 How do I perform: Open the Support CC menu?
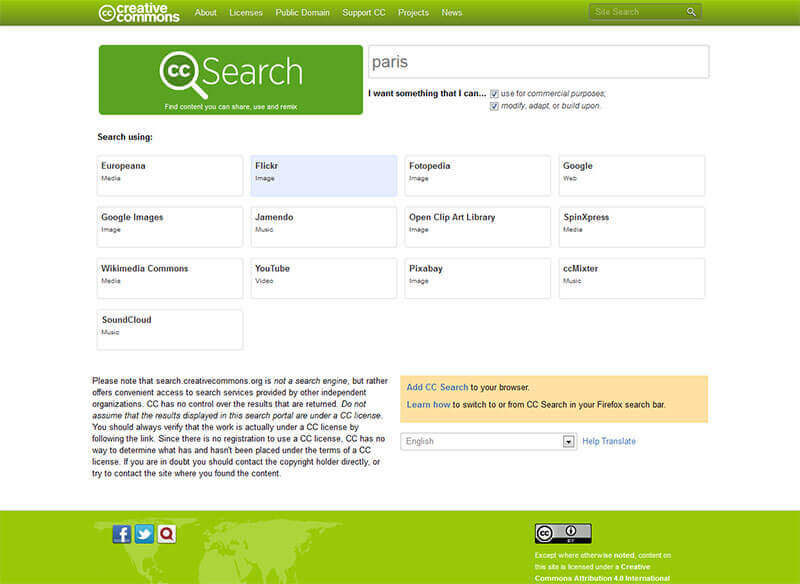click(x=364, y=12)
